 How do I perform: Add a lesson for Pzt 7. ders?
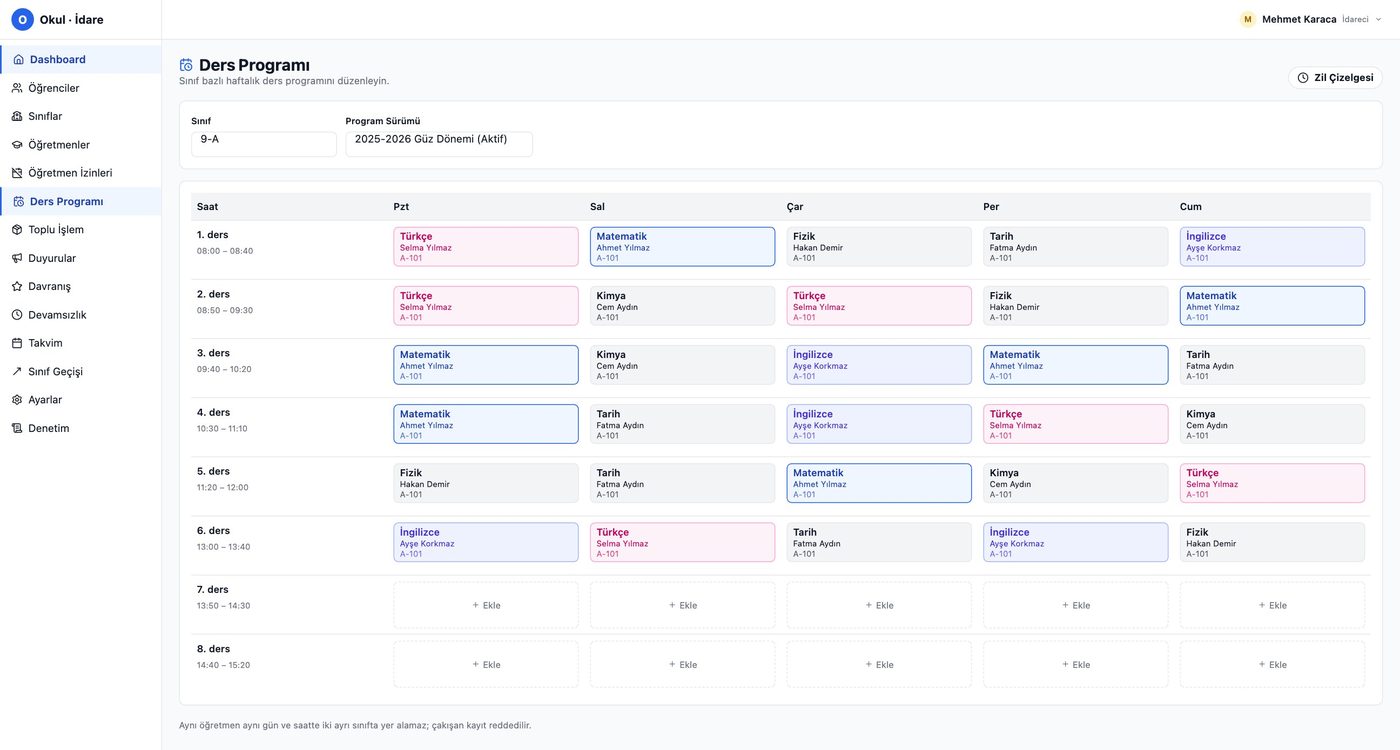click(x=486, y=606)
